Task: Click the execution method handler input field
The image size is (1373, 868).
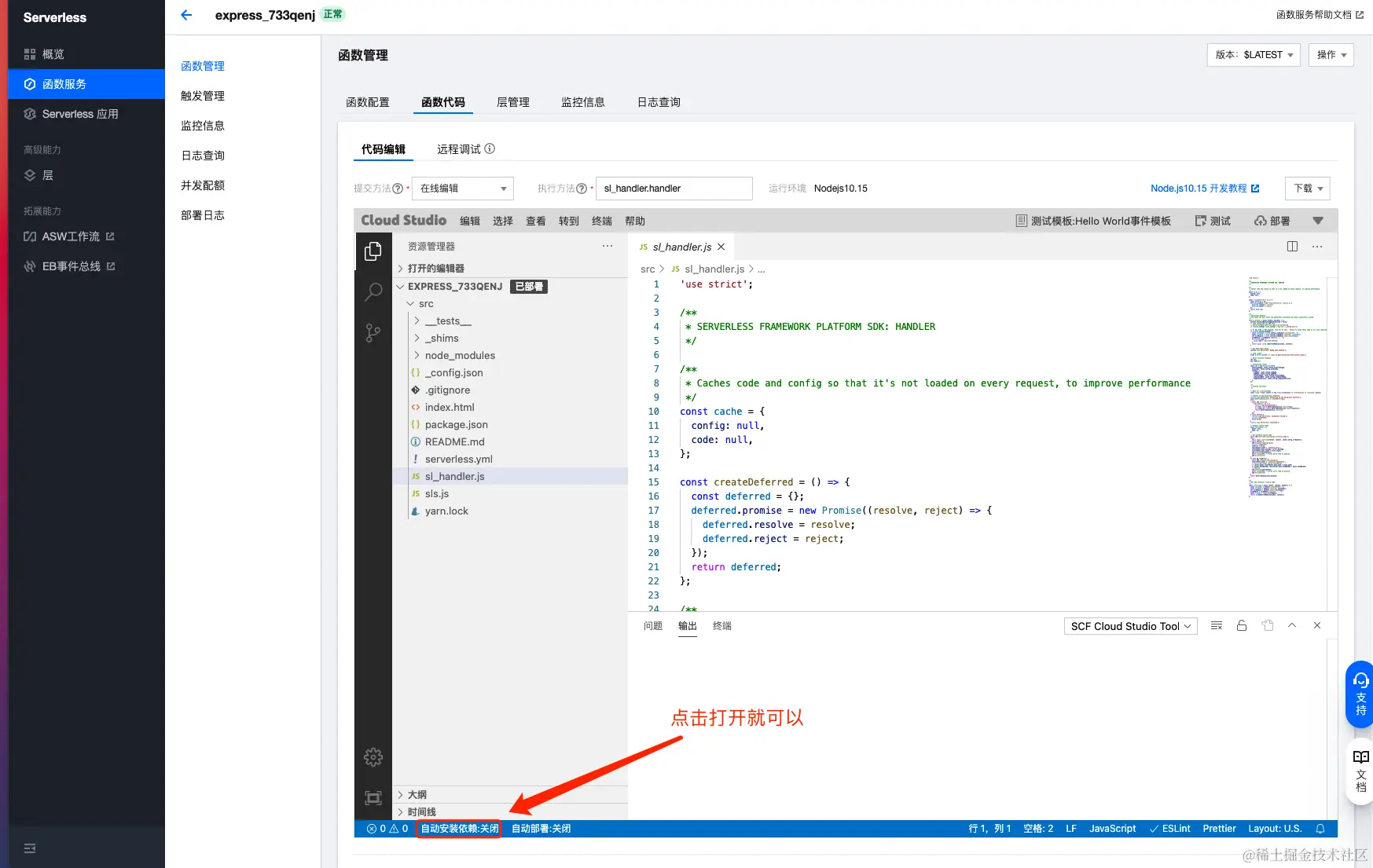Action: [x=674, y=189]
